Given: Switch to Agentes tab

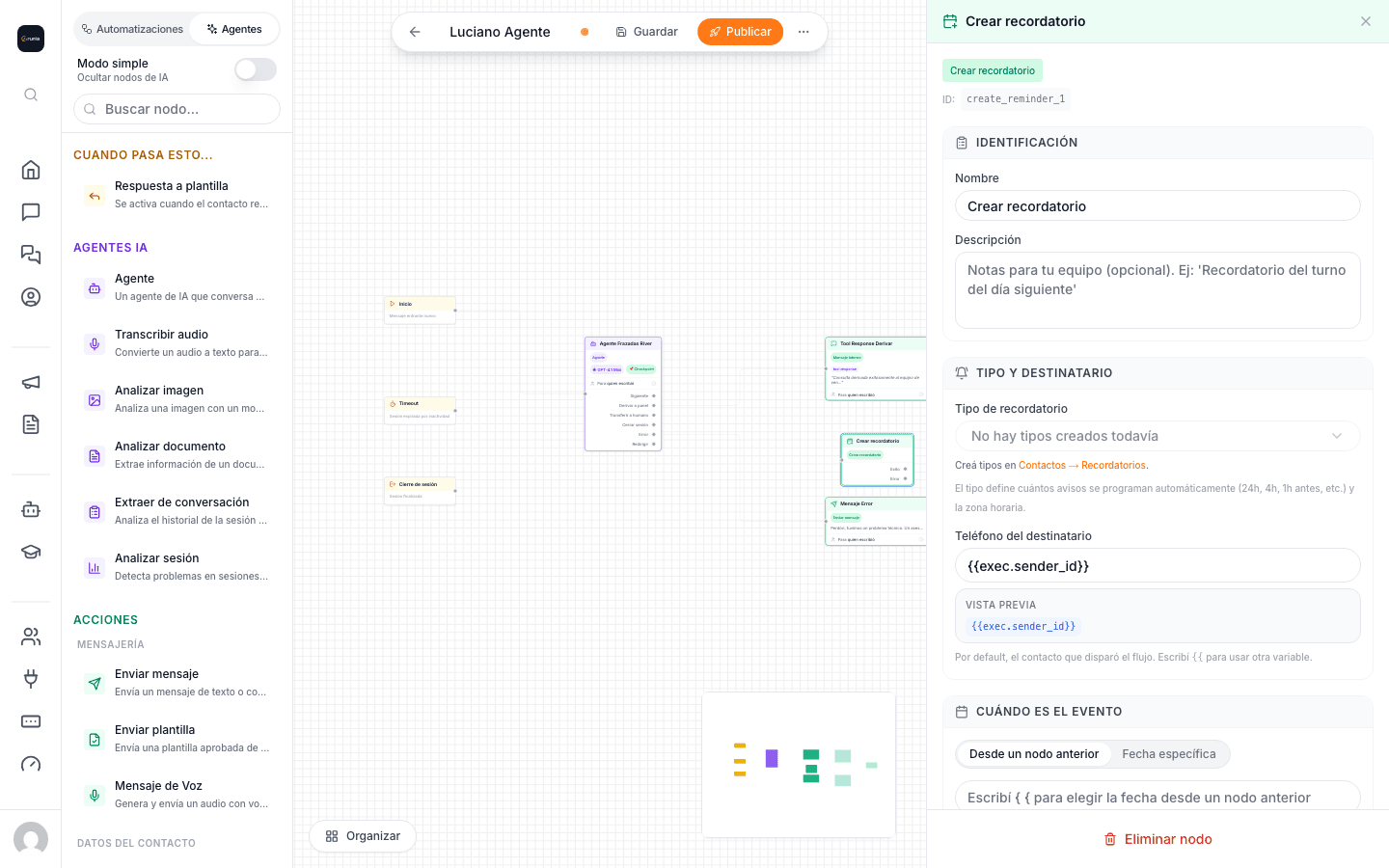Looking at the screenshot, I should 234,29.
